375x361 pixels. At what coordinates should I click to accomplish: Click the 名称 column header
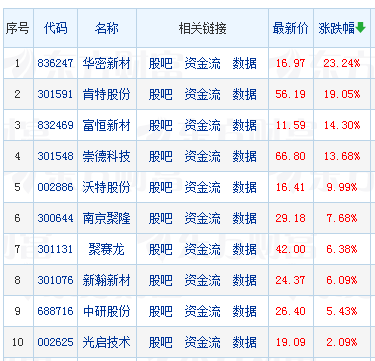pos(107,28)
